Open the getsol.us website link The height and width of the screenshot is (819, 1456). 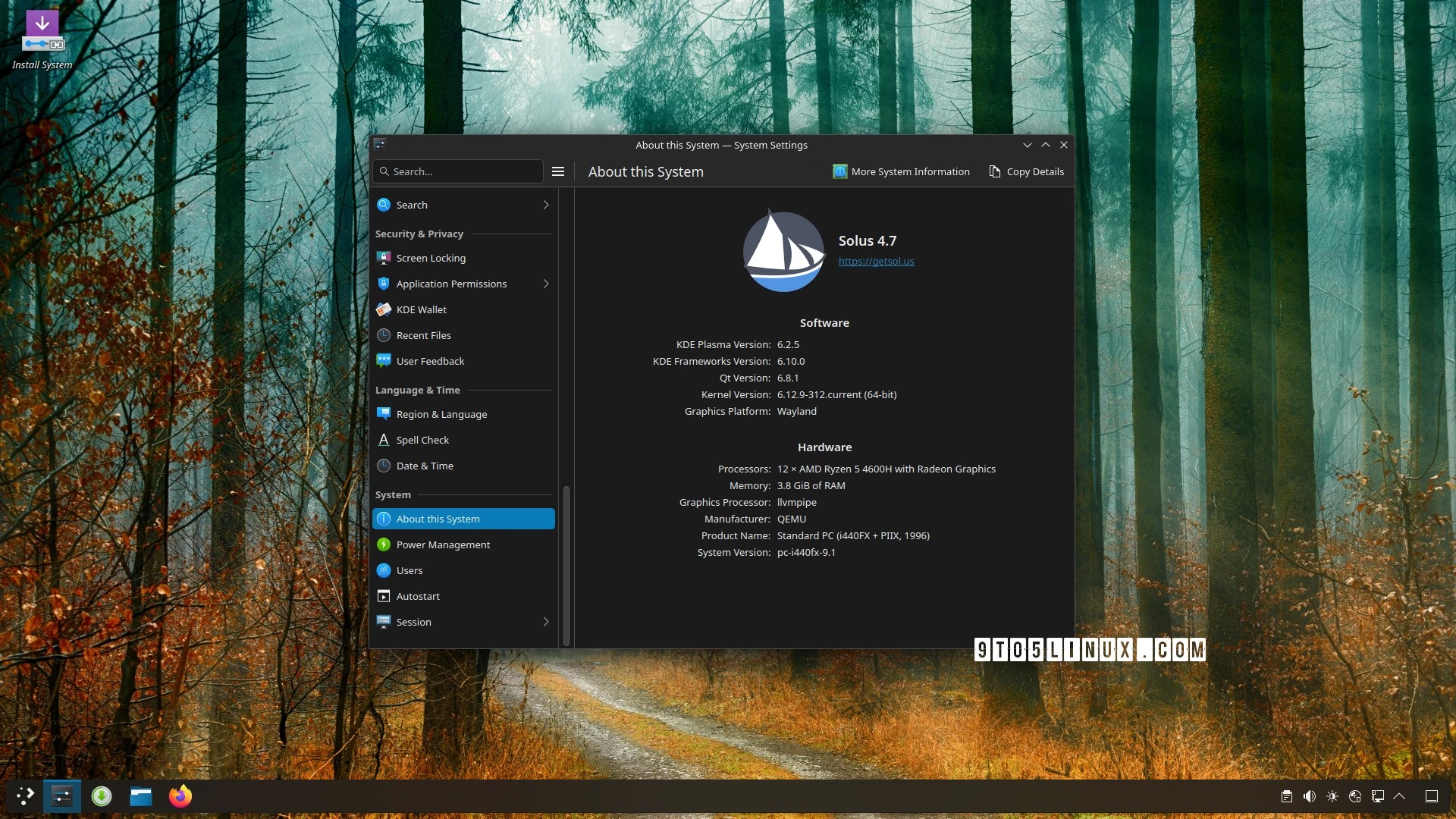click(x=876, y=261)
